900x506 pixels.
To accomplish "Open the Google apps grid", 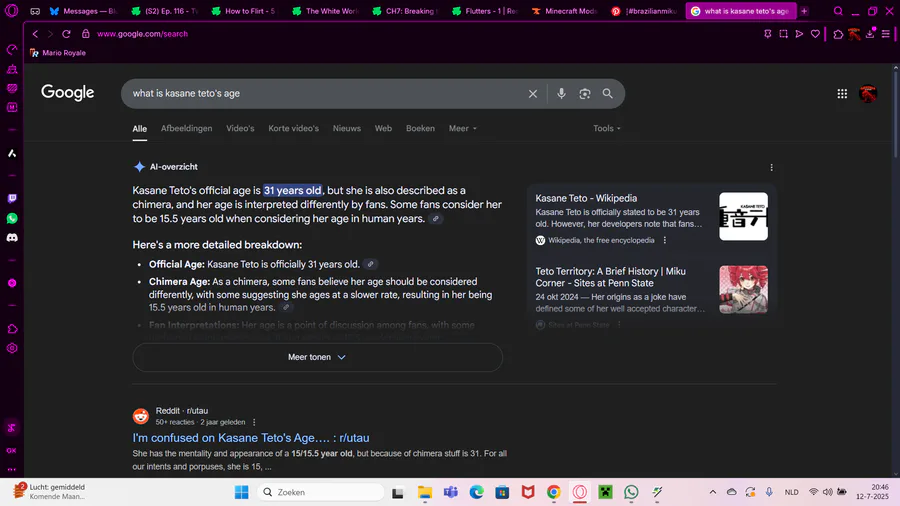I will 842,94.
